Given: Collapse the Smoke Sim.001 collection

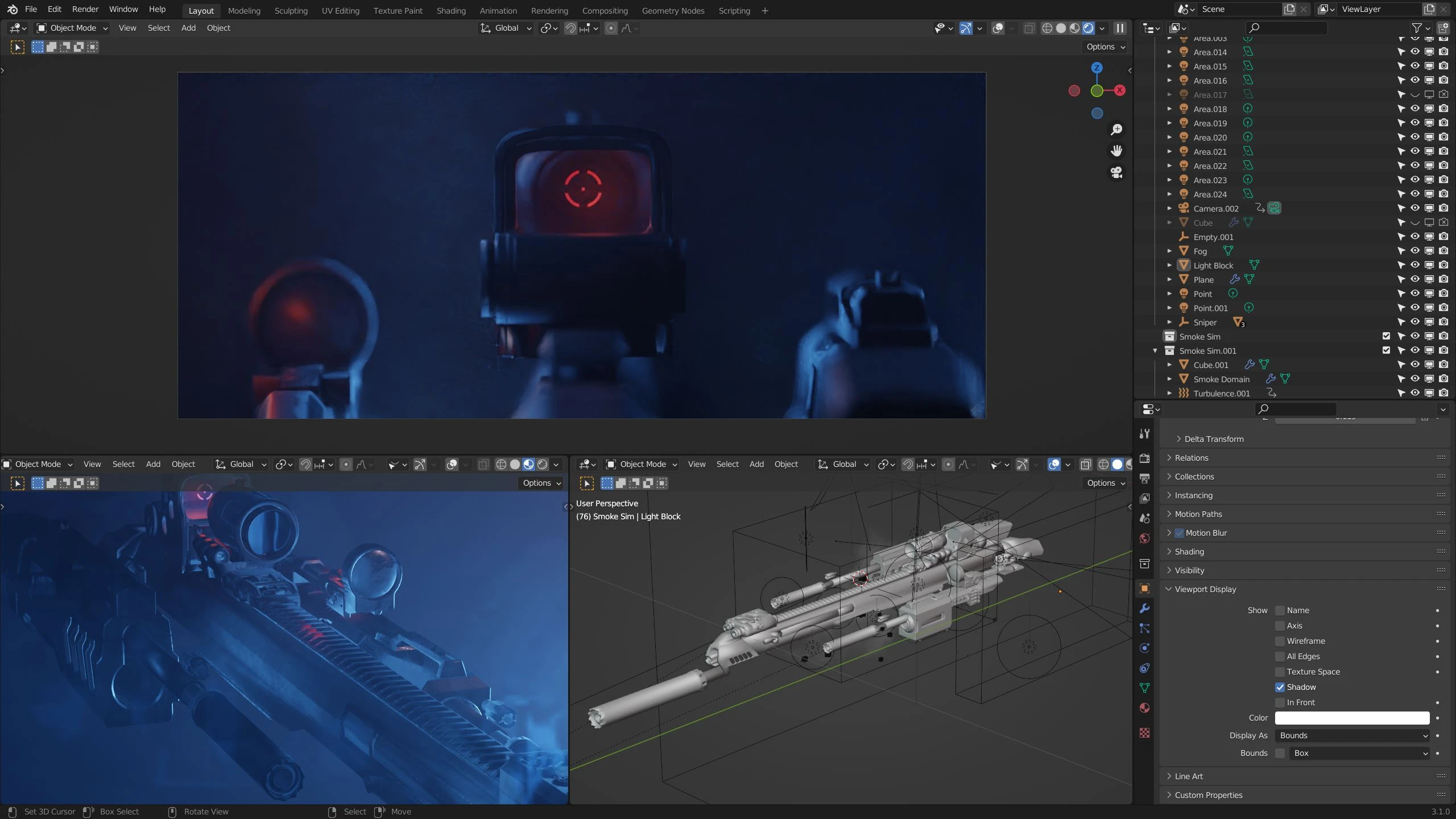Looking at the screenshot, I should coord(1156,350).
